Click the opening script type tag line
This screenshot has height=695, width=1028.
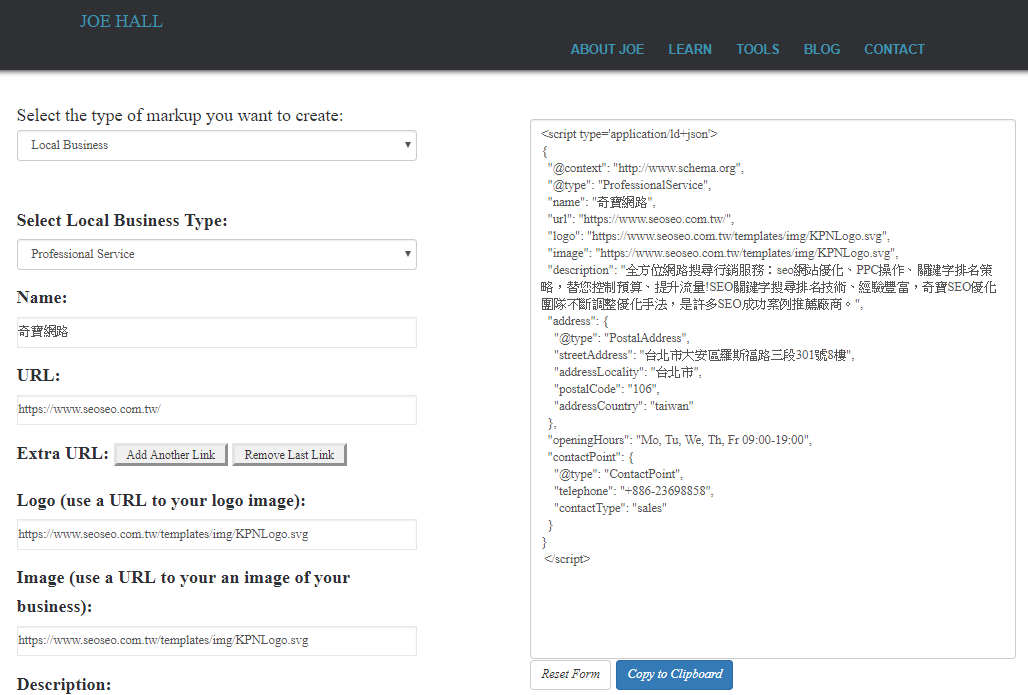pyautogui.click(x=629, y=134)
